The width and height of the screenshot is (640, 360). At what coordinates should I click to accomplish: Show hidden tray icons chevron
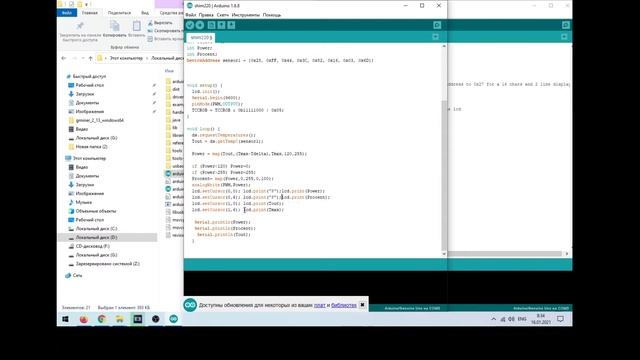tap(493, 319)
